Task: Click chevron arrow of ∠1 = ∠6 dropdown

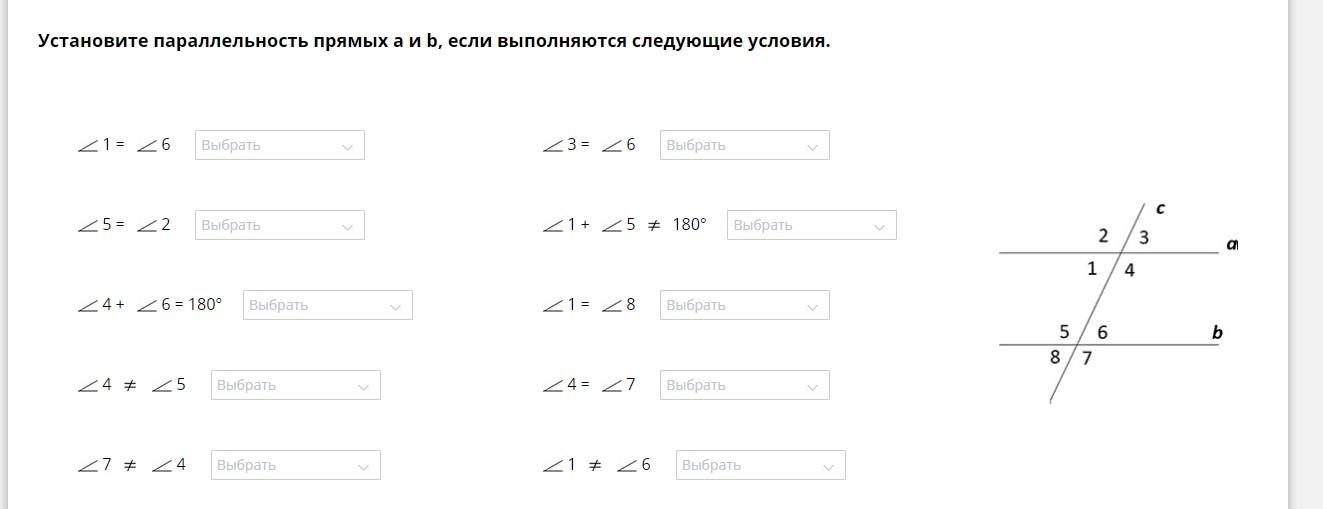Action: point(347,146)
